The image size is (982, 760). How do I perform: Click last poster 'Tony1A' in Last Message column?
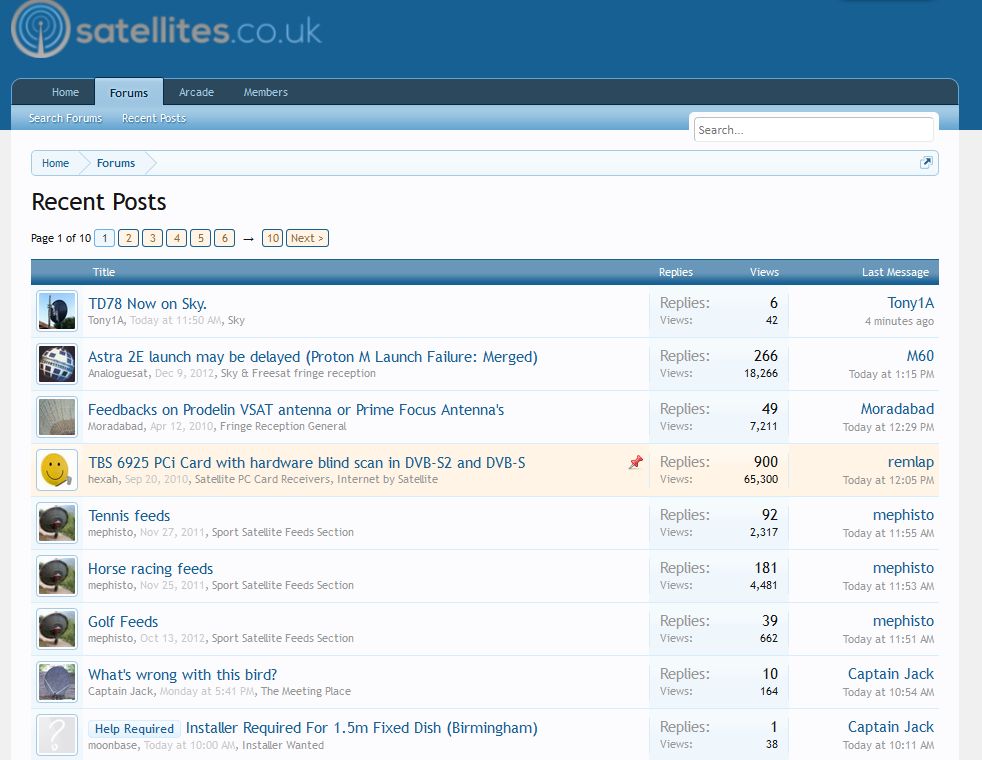911,303
